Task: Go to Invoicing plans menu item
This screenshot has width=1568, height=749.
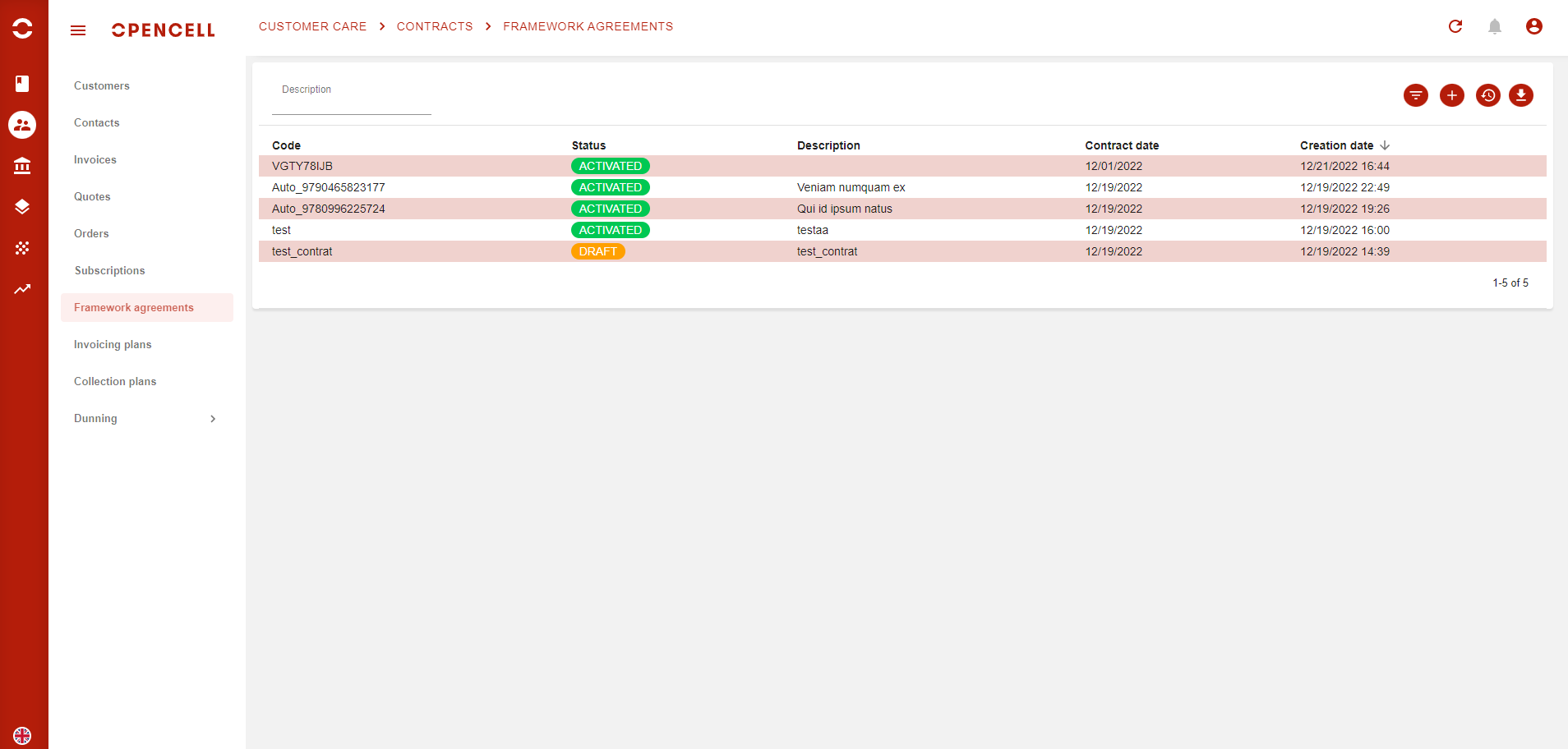Action: (113, 344)
